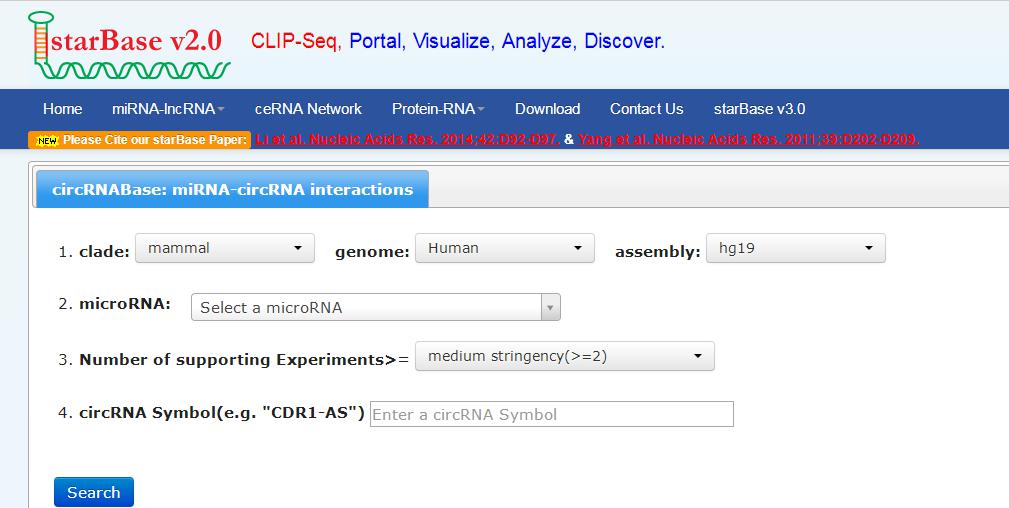The width and height of the screenshot is (1009, 508).
Task: Open the Download page
Action: (x=547, y=109)
